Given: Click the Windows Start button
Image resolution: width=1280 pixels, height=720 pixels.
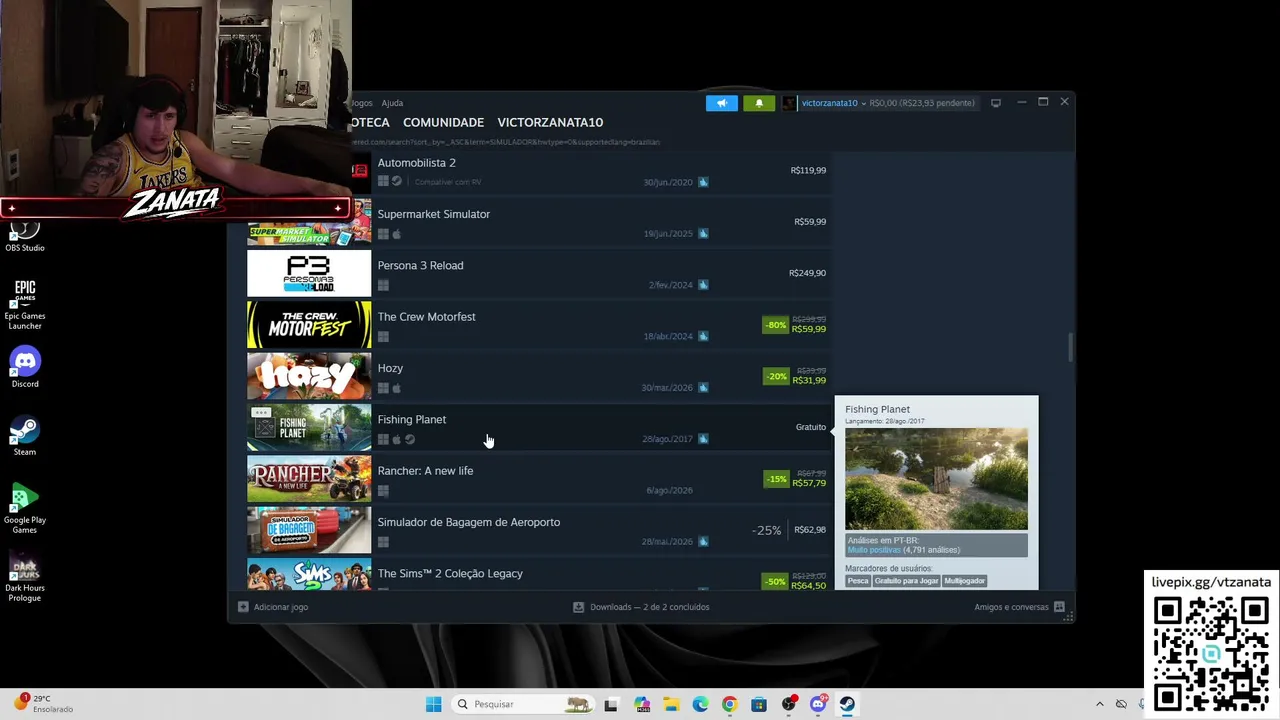Looking at the screenshot, I should coord(433,704).
